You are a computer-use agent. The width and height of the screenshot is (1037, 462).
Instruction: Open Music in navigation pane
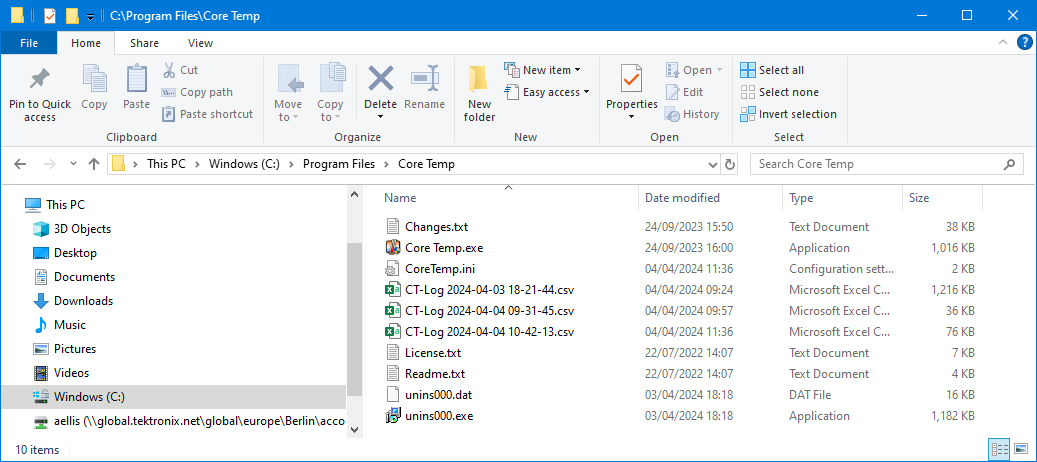(x=69, y=325)
